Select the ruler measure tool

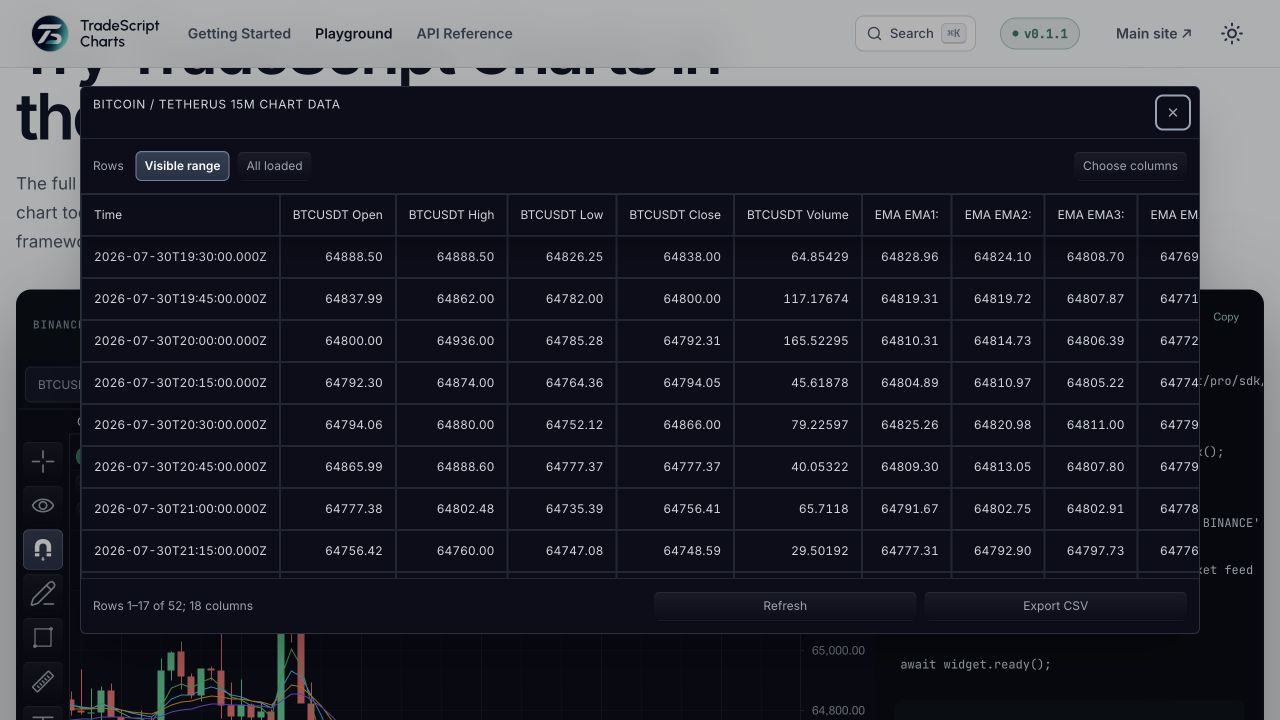pos(43,681)
